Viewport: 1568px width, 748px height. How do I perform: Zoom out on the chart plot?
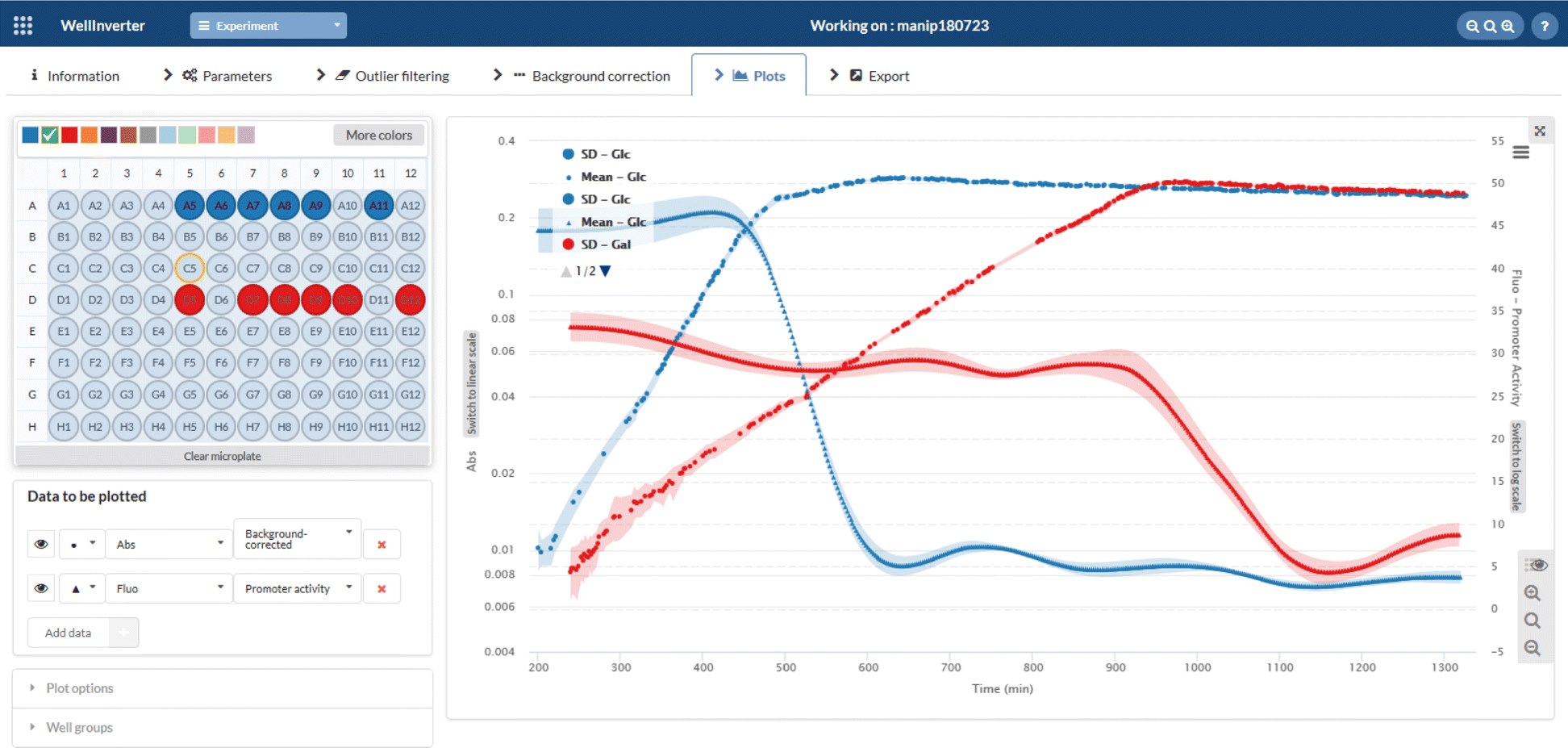coord(1533,648)
